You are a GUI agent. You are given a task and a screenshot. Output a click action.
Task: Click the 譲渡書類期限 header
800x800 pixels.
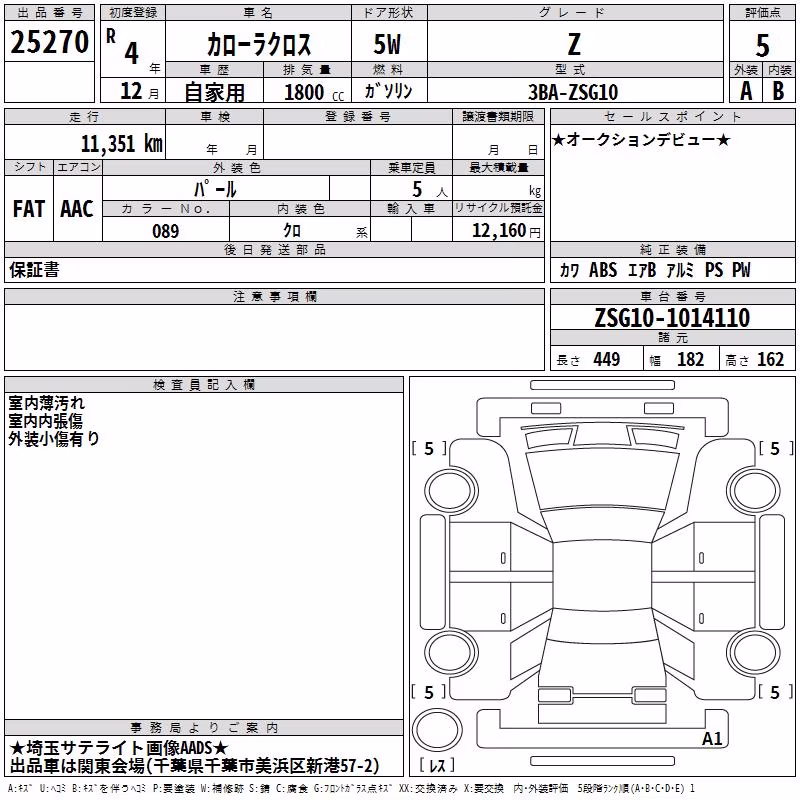[498, 116]
